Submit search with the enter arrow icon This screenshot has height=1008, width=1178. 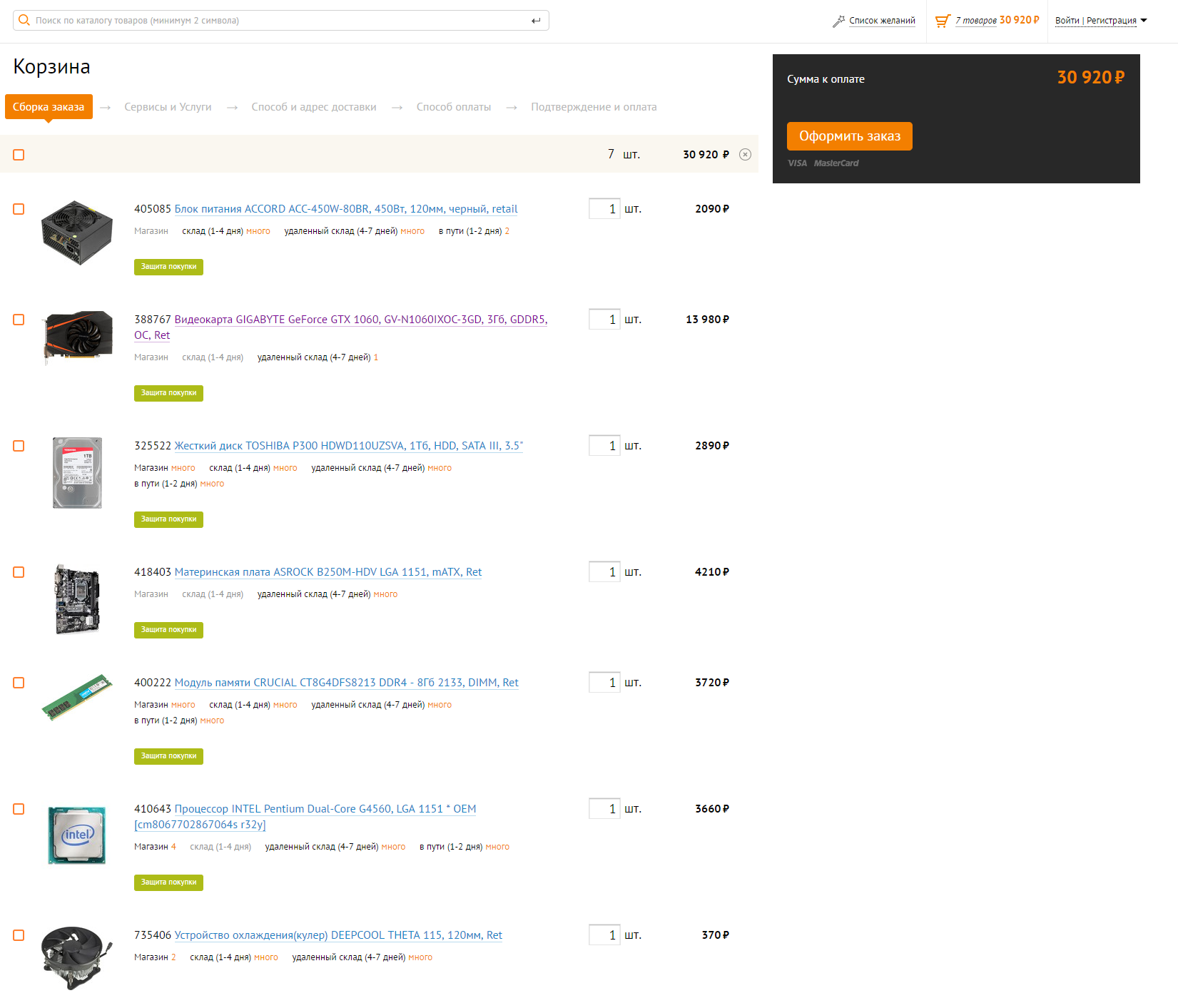[x=536, y=21]
